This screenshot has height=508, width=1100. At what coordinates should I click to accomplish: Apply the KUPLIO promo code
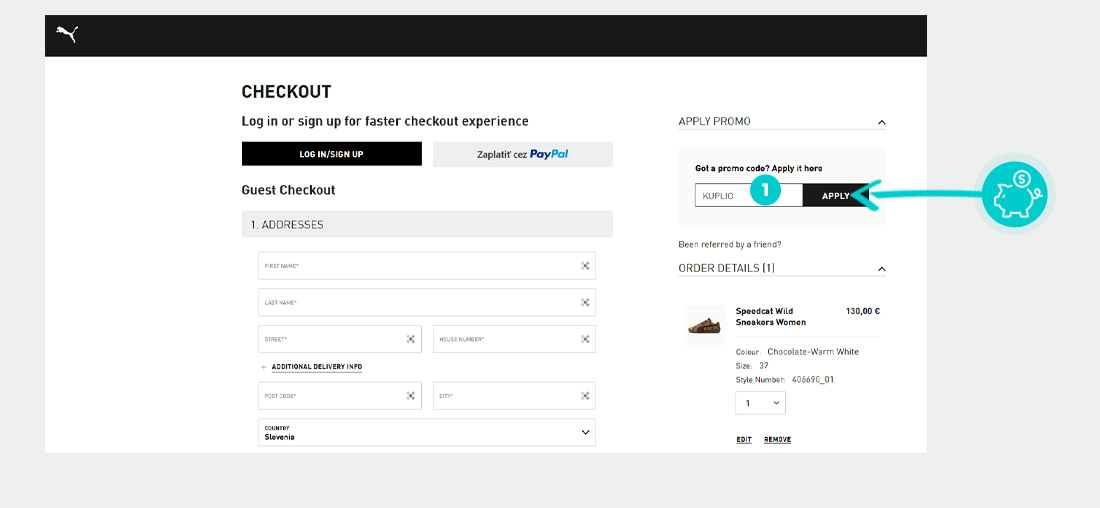[835, 196]
